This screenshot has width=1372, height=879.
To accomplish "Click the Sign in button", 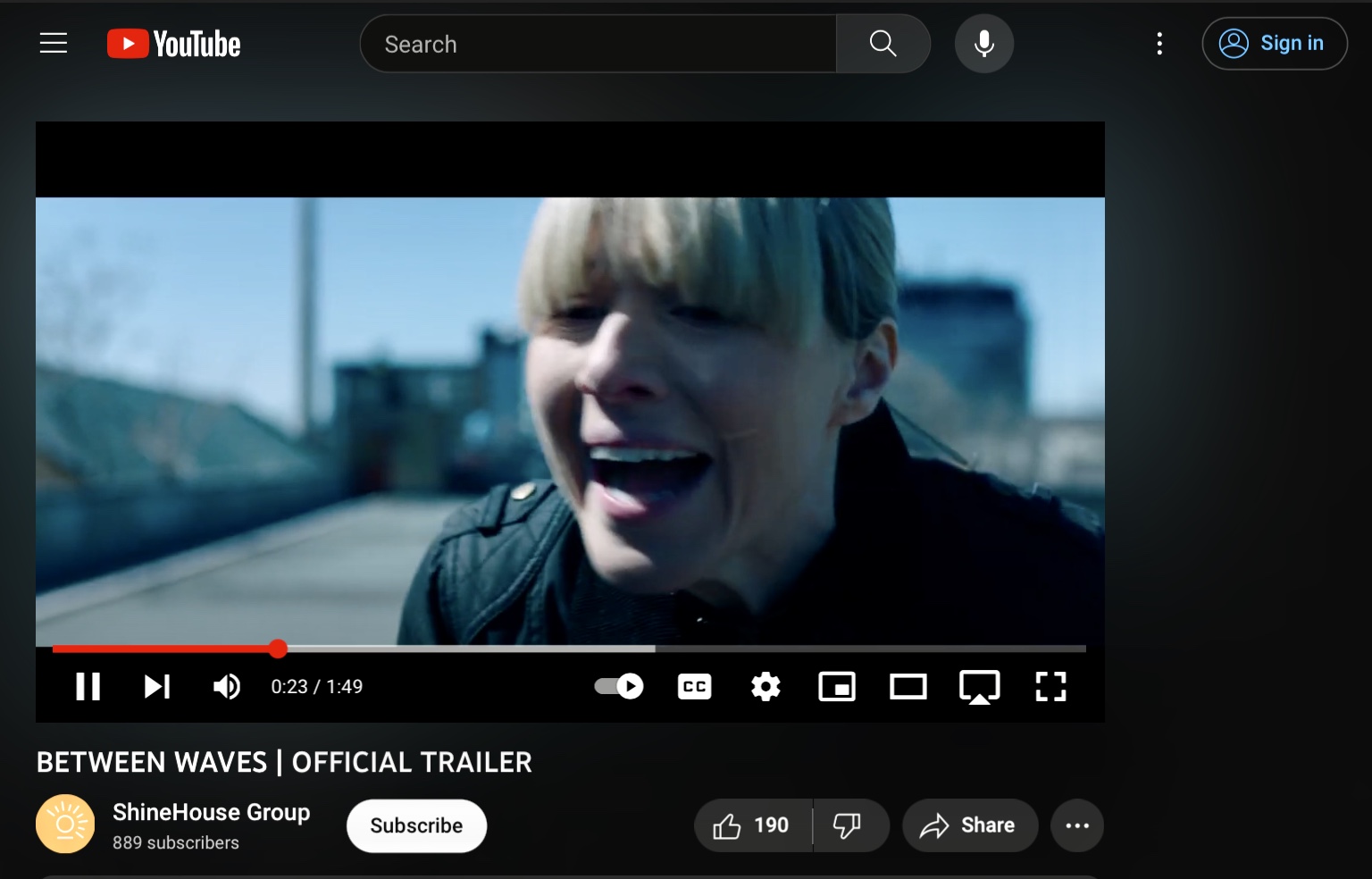I will (1275, 44).
